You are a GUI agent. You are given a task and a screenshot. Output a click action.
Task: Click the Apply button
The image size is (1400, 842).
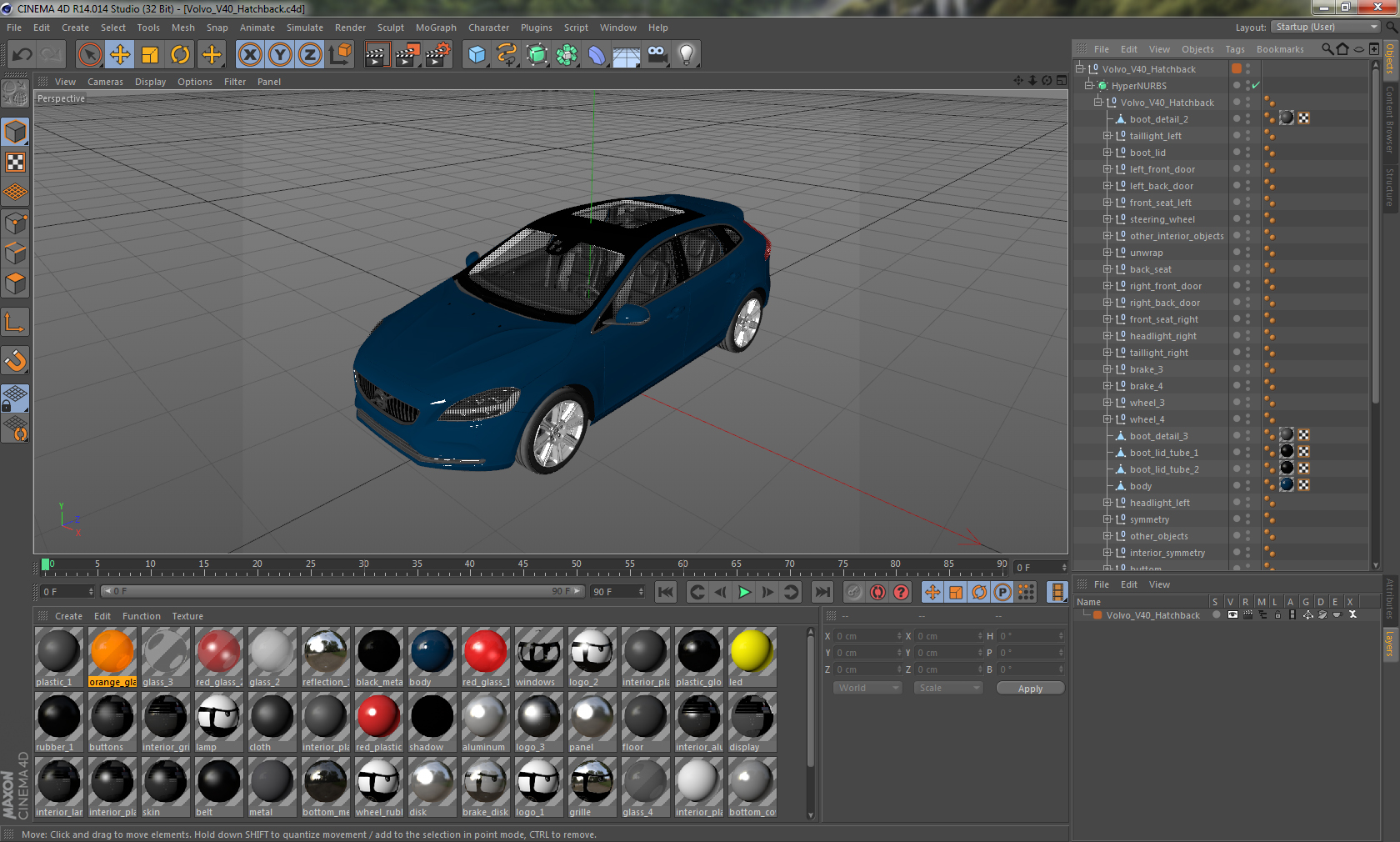point(1030,689)
